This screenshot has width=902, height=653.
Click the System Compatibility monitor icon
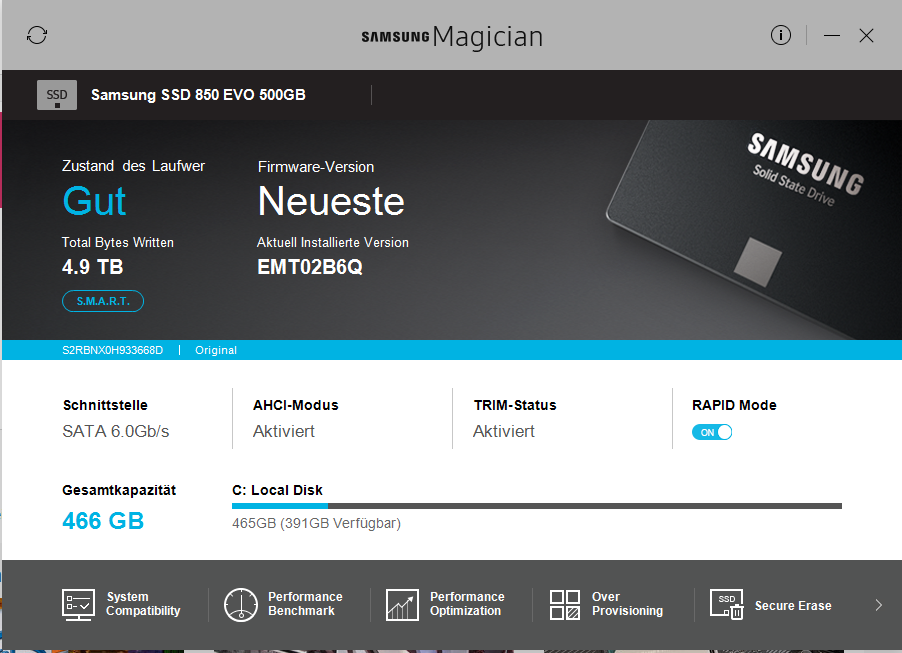coord(78,605)
